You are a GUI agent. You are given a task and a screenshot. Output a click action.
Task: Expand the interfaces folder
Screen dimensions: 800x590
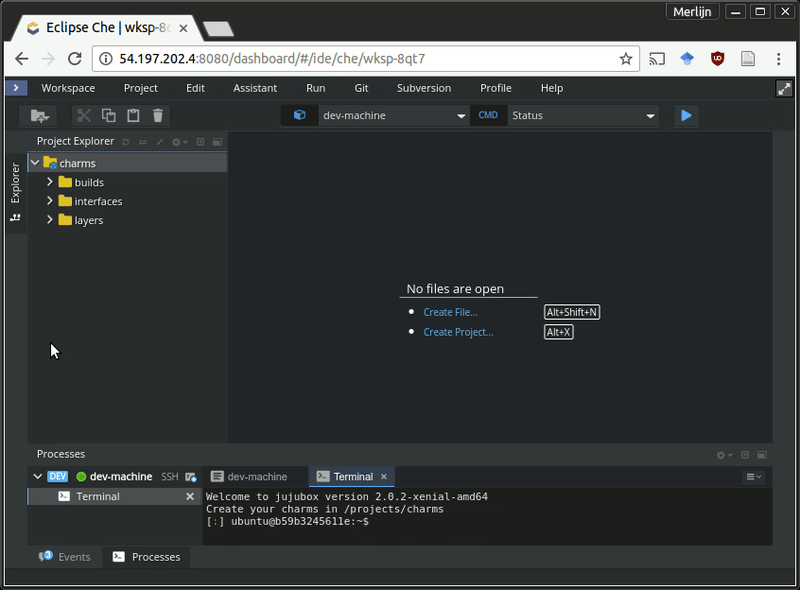(49, 201)
